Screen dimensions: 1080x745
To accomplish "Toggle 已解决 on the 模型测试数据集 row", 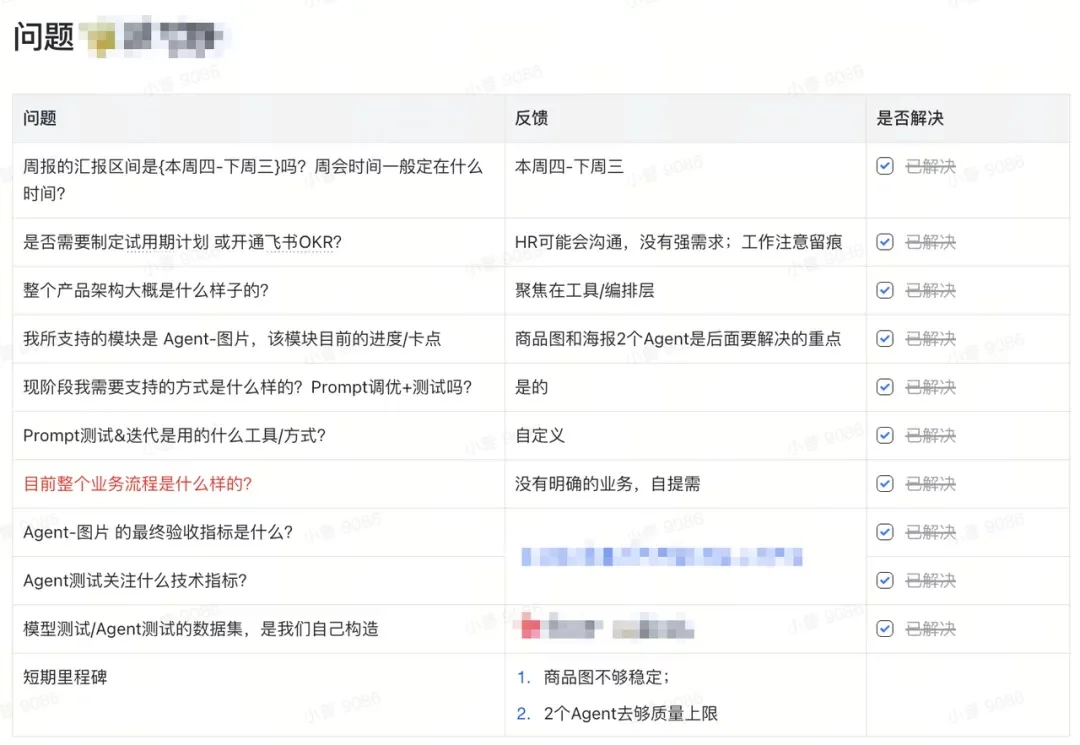I will pos(884,628).
